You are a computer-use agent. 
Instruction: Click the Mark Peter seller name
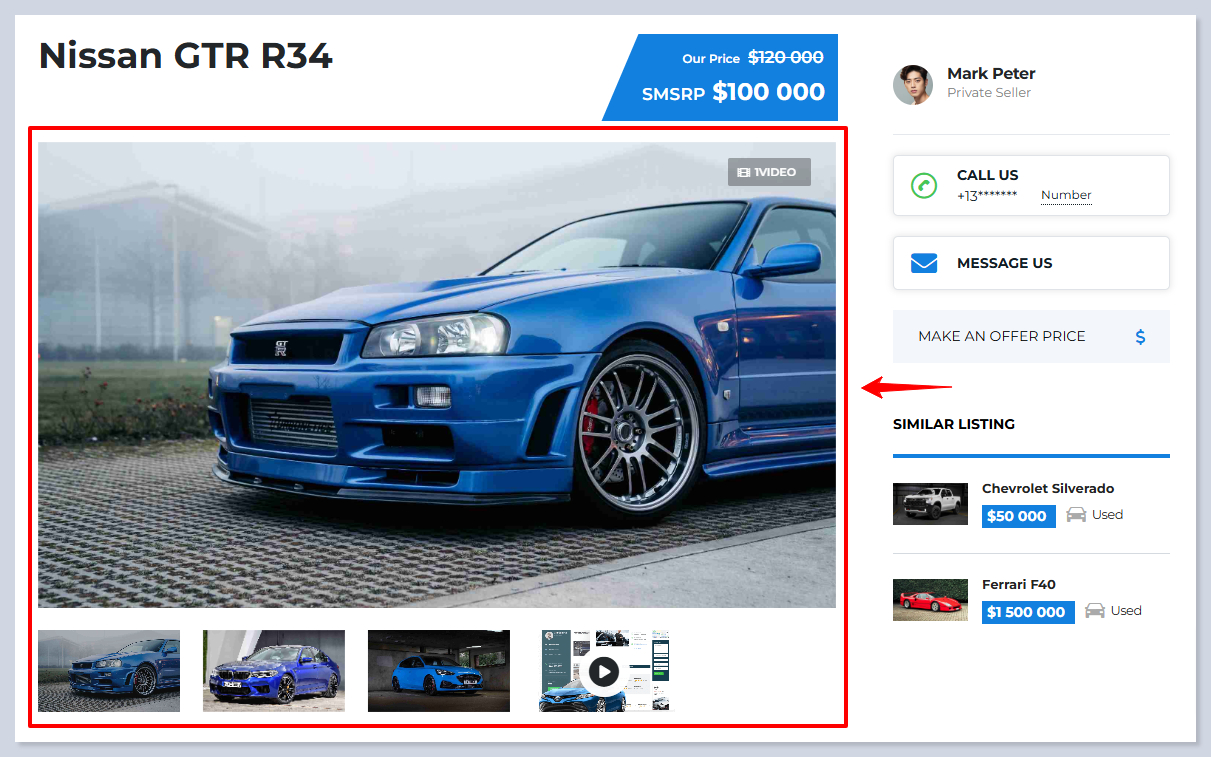coord(990,73)
